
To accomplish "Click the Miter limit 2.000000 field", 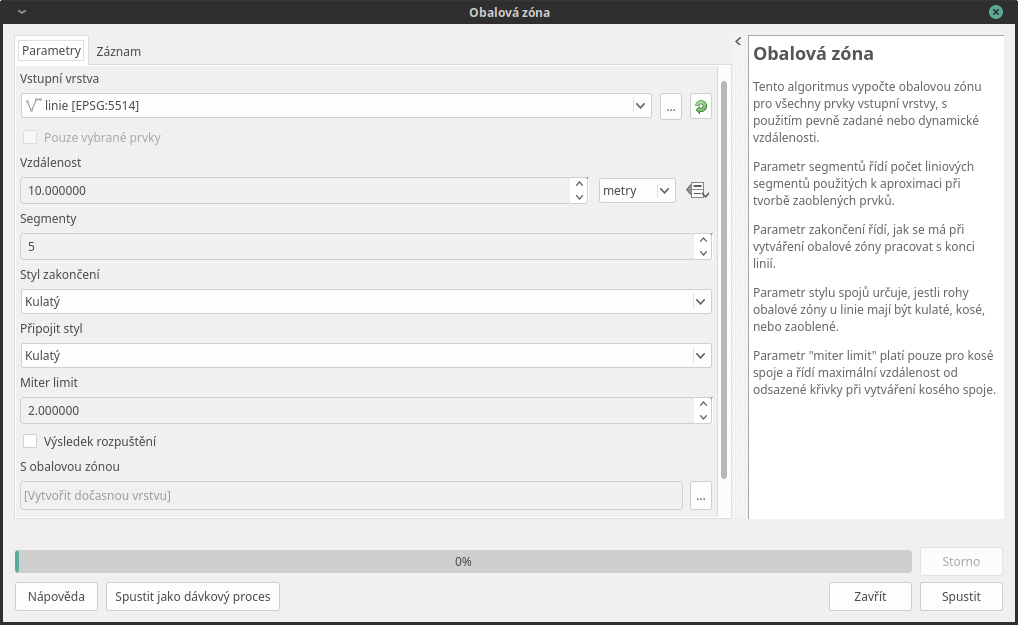I will (x=358, y=411).
